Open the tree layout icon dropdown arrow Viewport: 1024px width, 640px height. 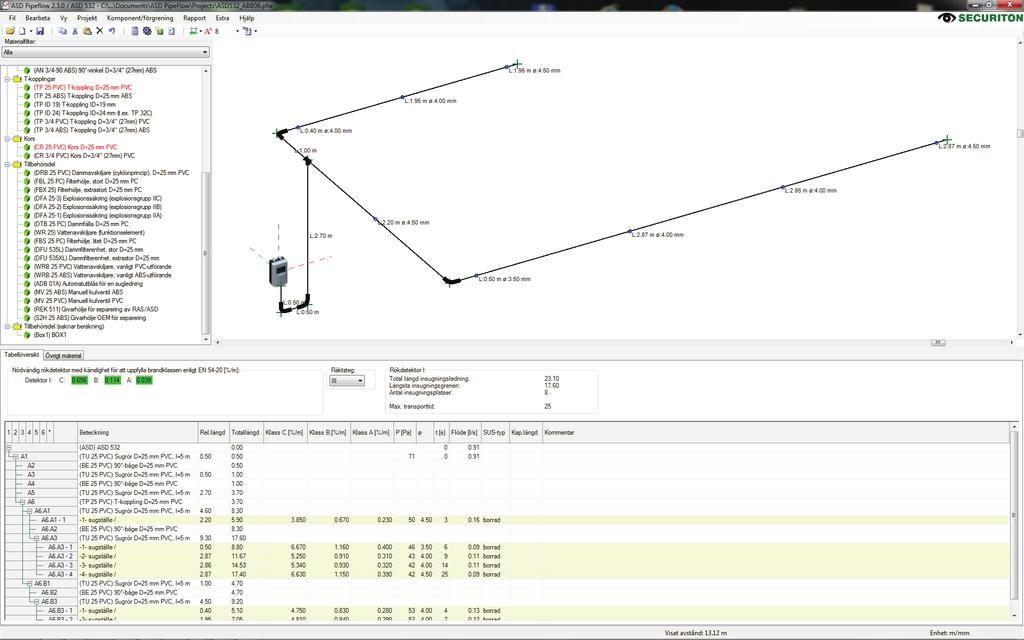click(x=255, y=31)
